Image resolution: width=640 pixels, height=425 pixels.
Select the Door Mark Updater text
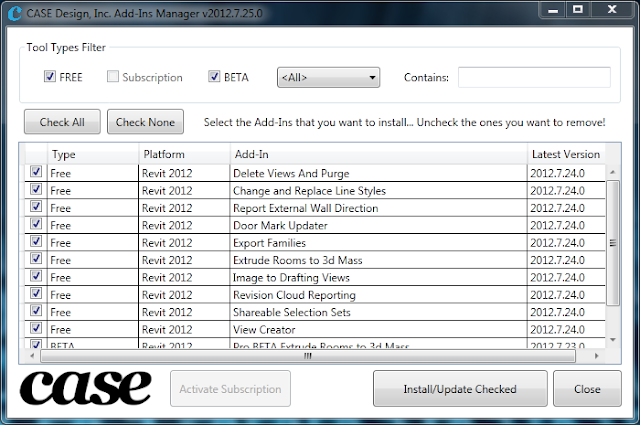coord(280,226)
